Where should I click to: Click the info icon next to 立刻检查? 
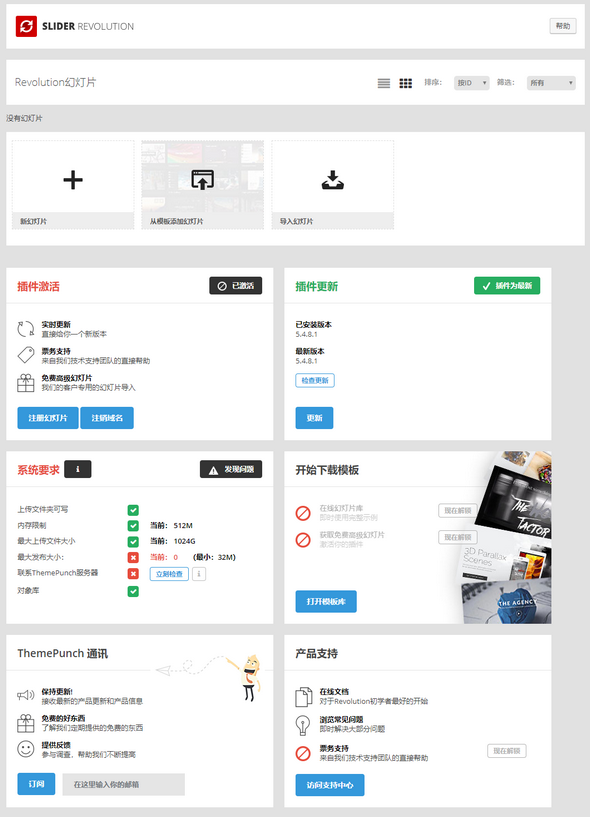[x=199, y=574]
